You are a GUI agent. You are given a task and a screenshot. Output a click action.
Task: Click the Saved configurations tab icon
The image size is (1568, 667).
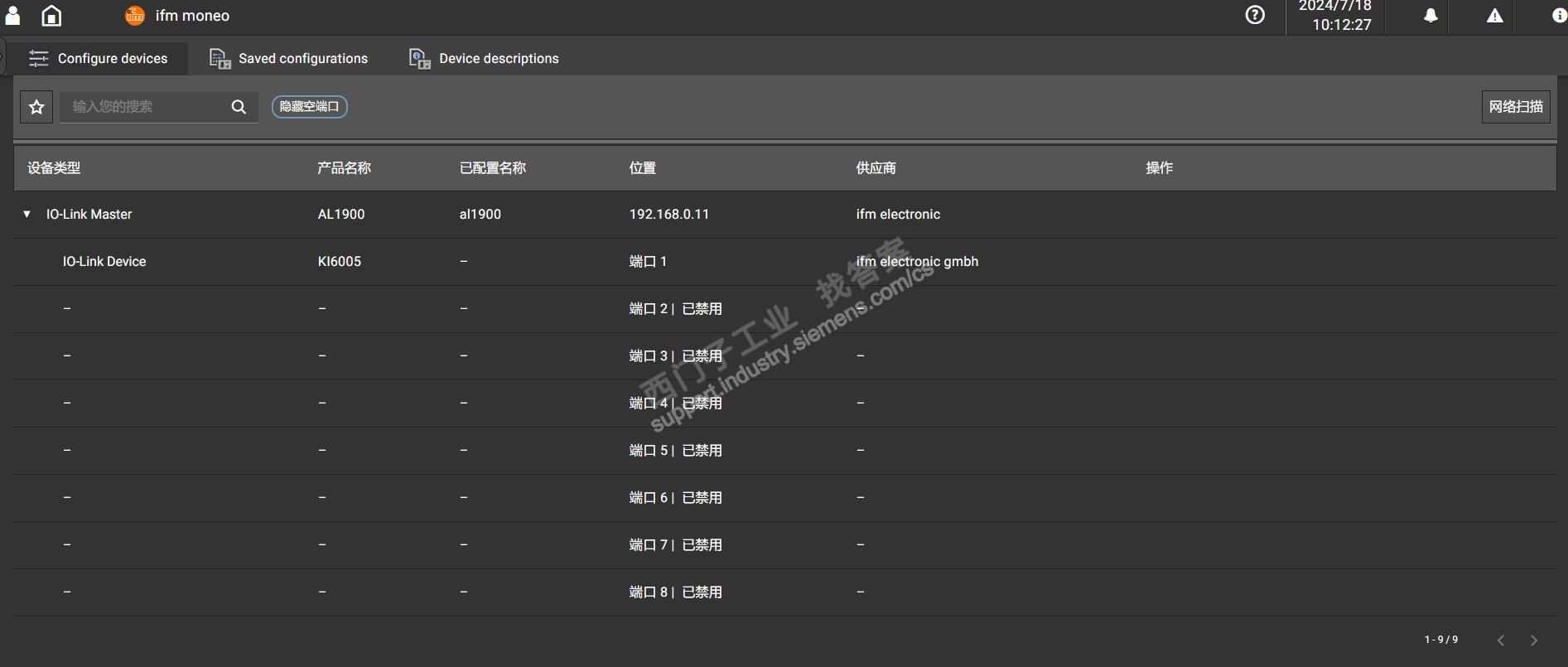(220, 59)
